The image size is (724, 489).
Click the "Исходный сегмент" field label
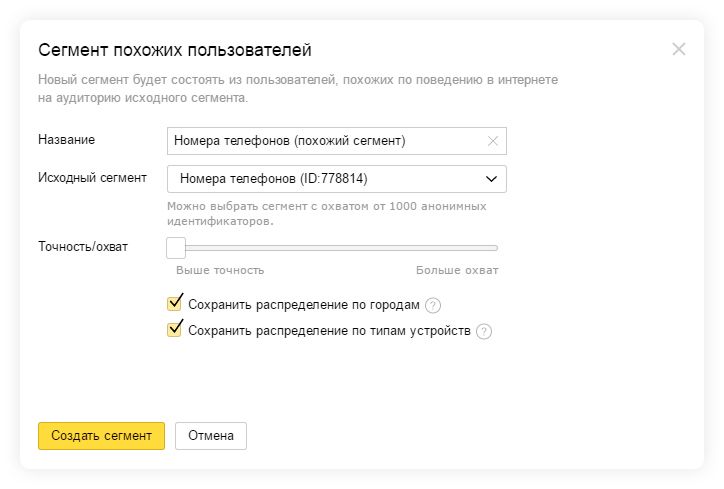[x=92, y=178]
